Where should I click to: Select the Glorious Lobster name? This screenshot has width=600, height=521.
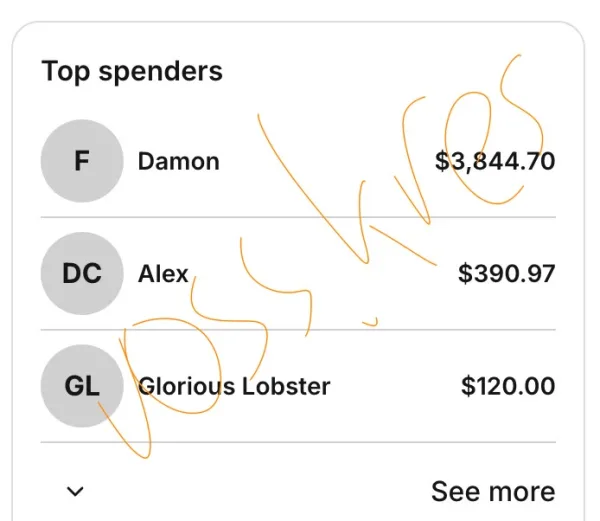[234, 386]
